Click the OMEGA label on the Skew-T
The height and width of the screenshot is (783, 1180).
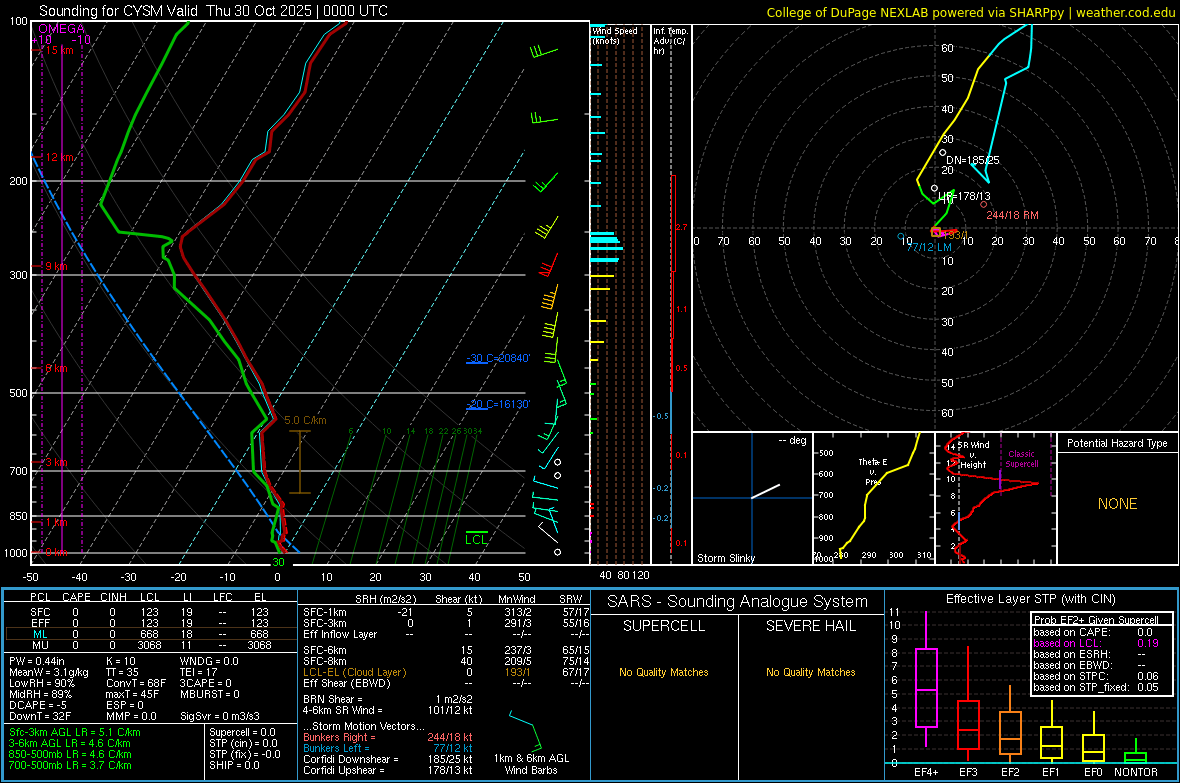pyautogui.click(x=61, y=29)
